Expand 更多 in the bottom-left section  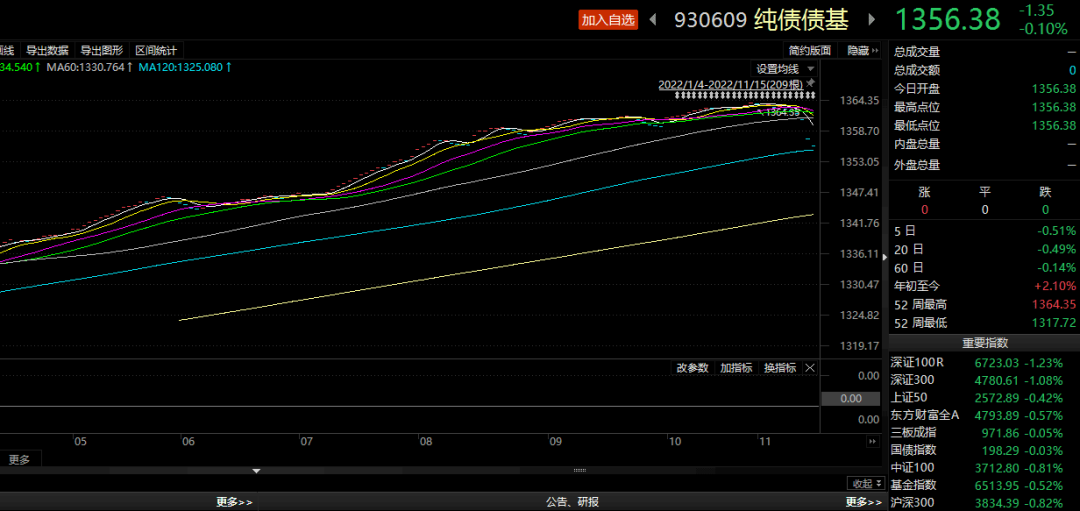234,502
